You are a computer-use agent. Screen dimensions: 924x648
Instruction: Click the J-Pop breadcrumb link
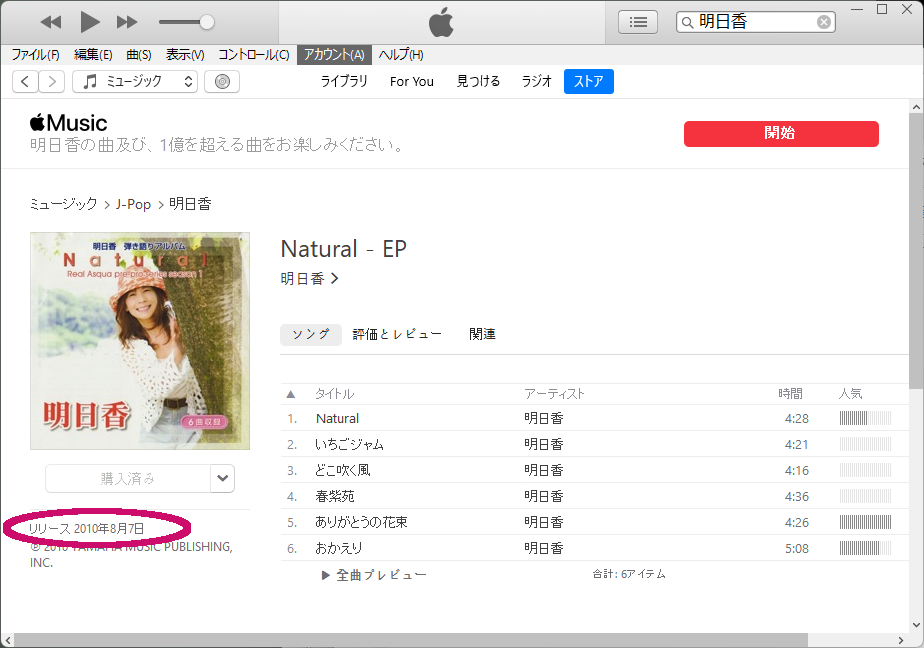(x=133, y=204)
